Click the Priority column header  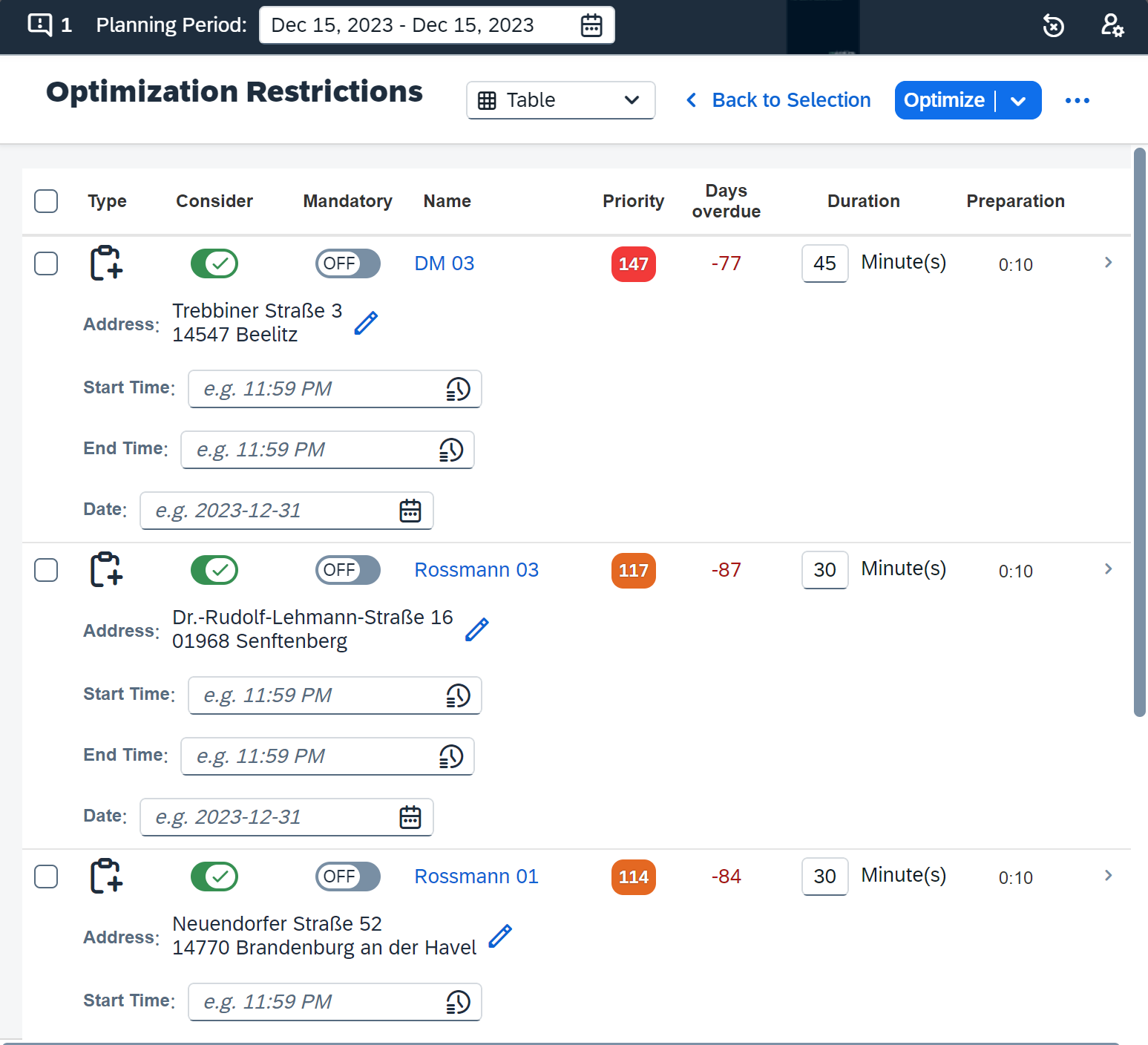634,201
